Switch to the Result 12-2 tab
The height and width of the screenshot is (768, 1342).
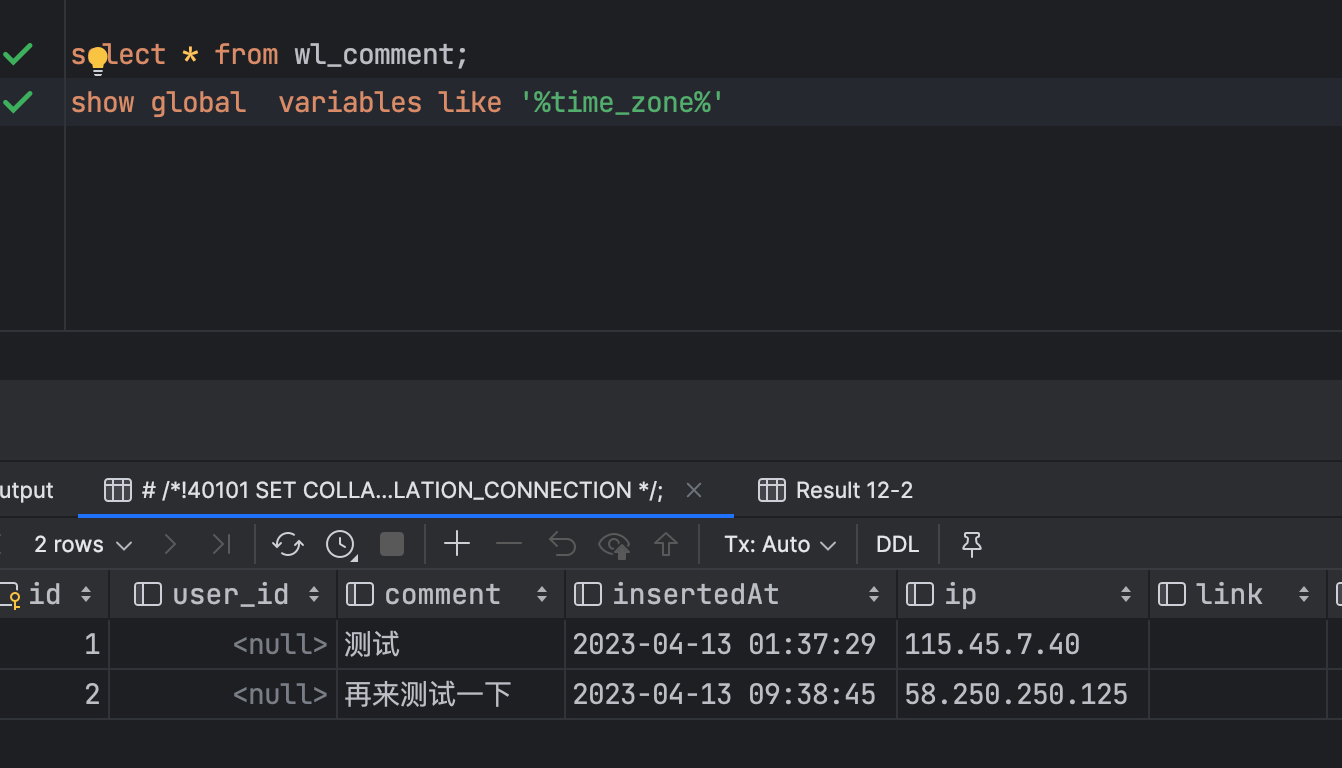tap(853, 490)
